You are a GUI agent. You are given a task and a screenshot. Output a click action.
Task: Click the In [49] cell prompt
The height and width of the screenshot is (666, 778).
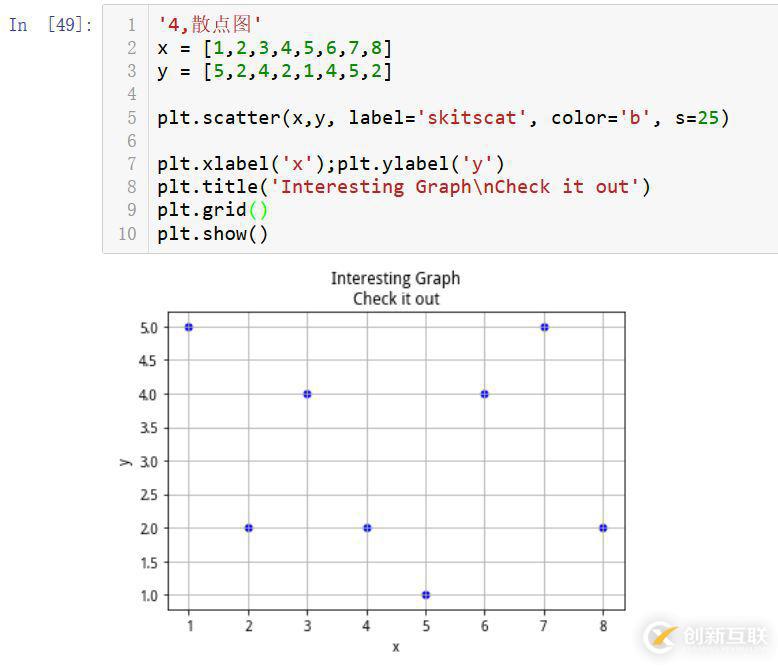point(51,24)
